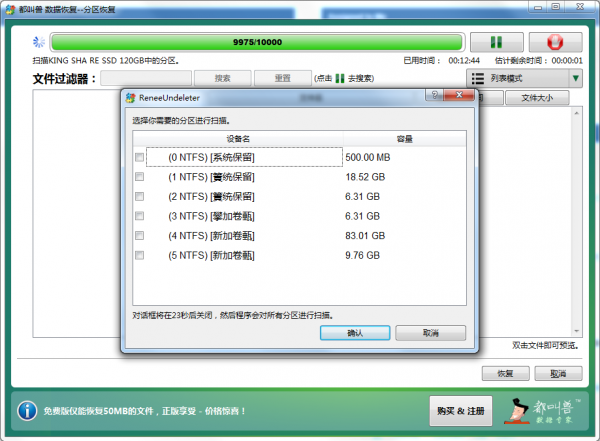Click the spinning loading indicator icon
Viewport: 600px width, 441px height.
[39, 42]
